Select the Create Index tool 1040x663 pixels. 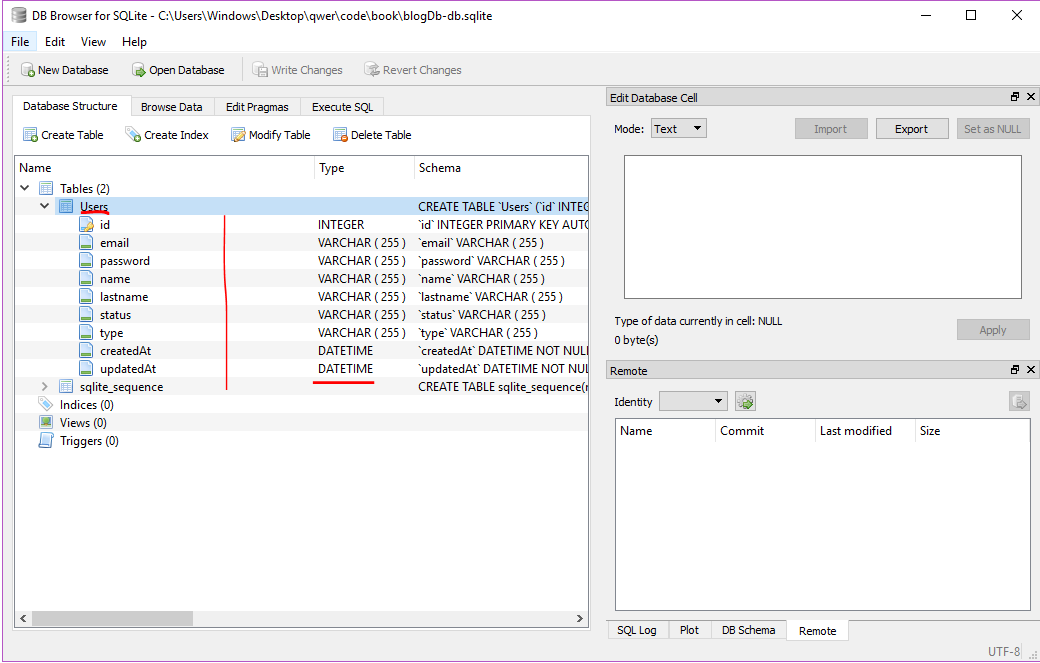(x=167, y=134)
